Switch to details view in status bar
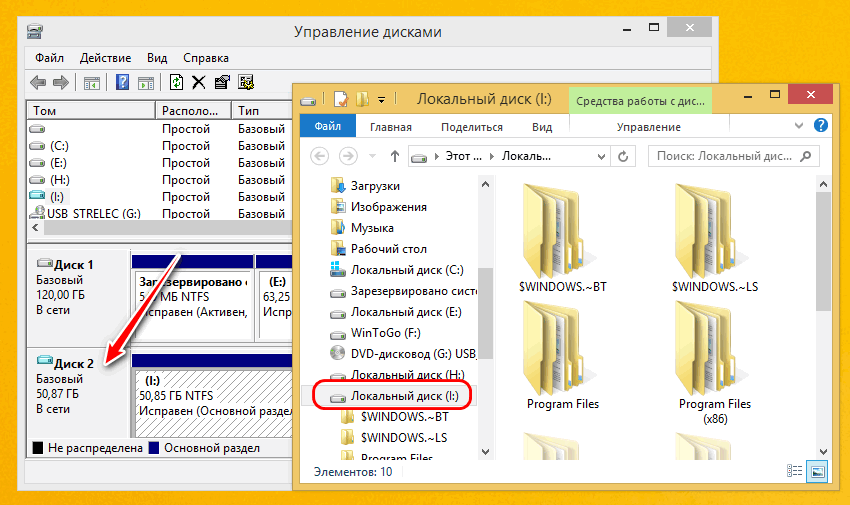 (x=796, y=470)
